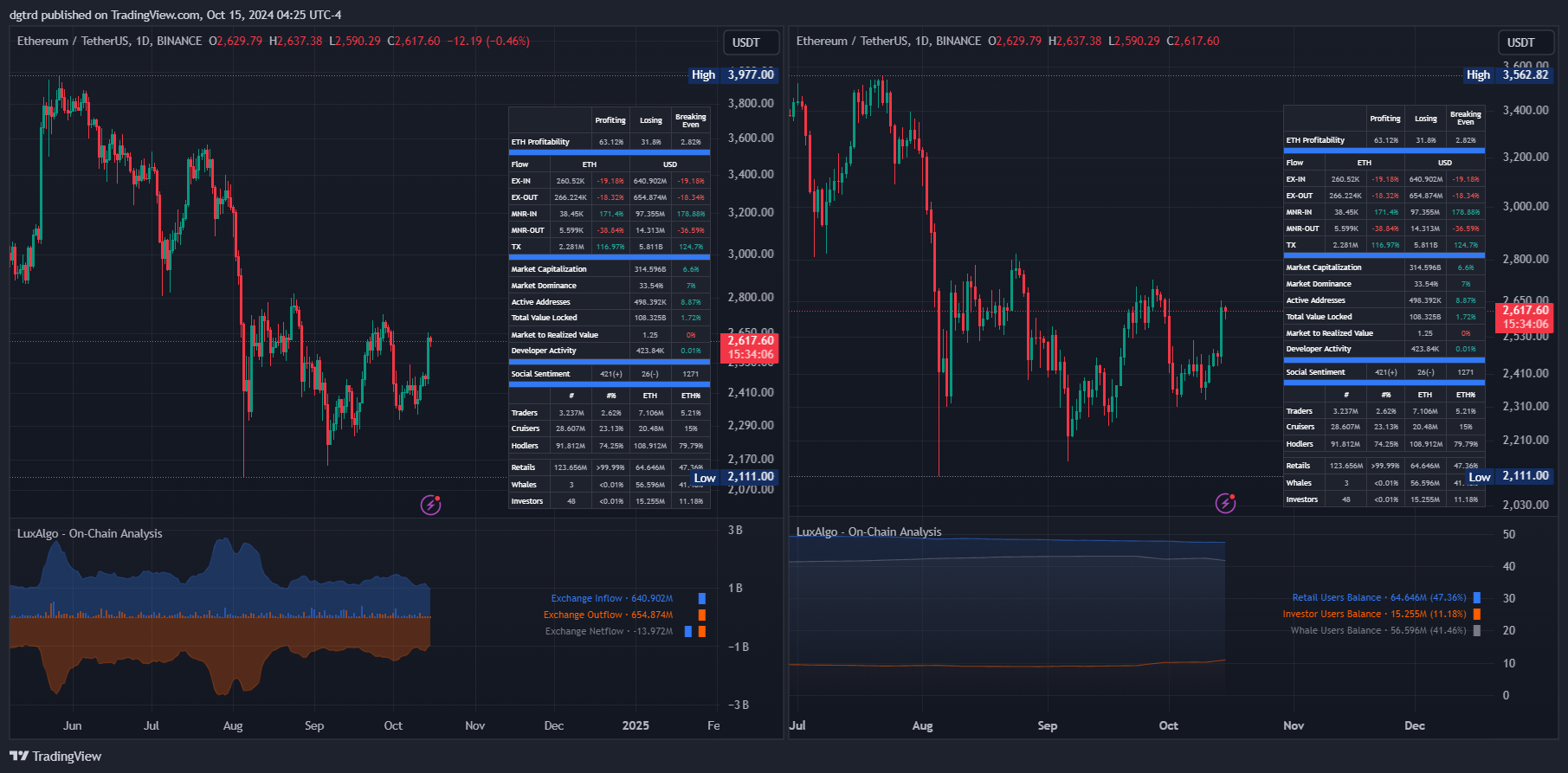Click the orange Investor Users Balance swatch
1568x773 pixels.
pos(1477,614)
